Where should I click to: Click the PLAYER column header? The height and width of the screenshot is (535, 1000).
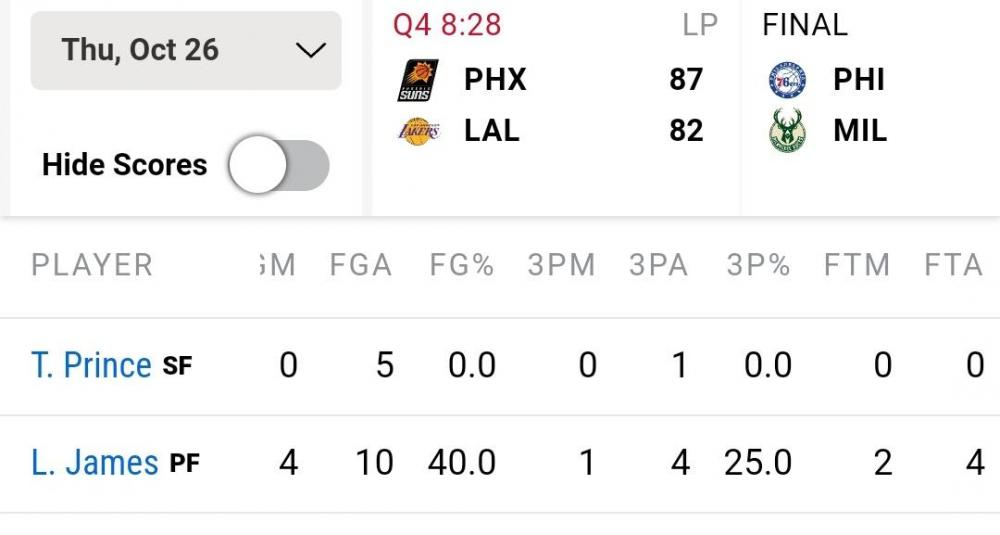(x=92, y=265)
